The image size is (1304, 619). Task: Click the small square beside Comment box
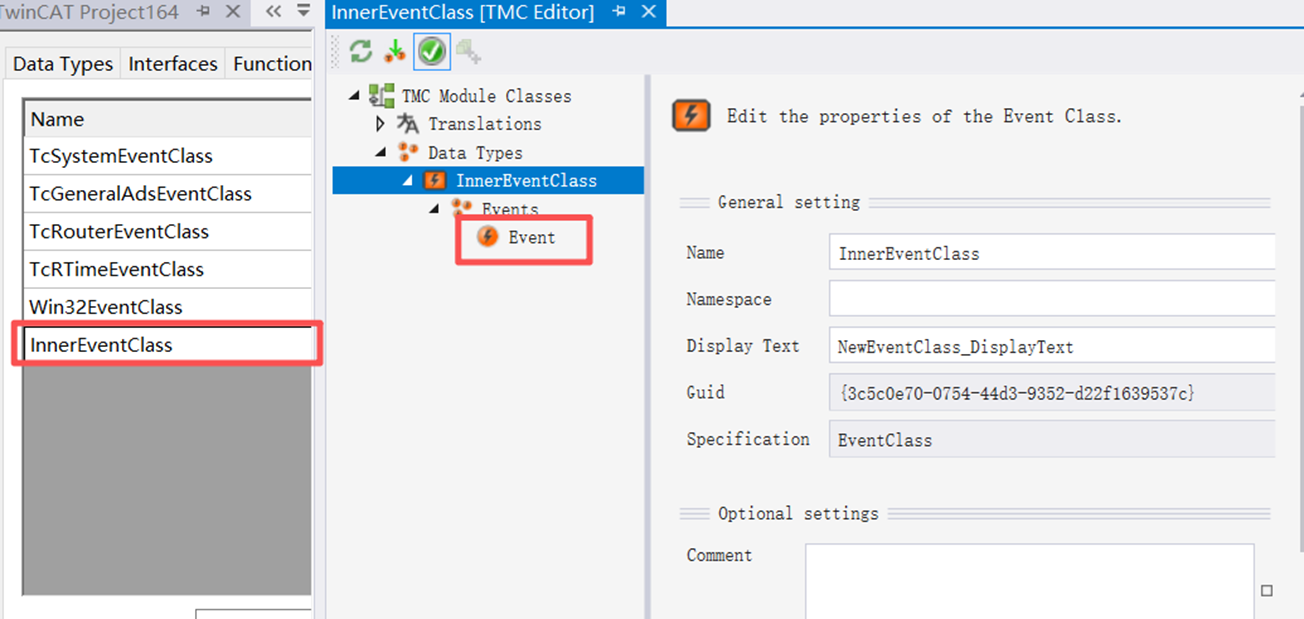pos(1267,591)
